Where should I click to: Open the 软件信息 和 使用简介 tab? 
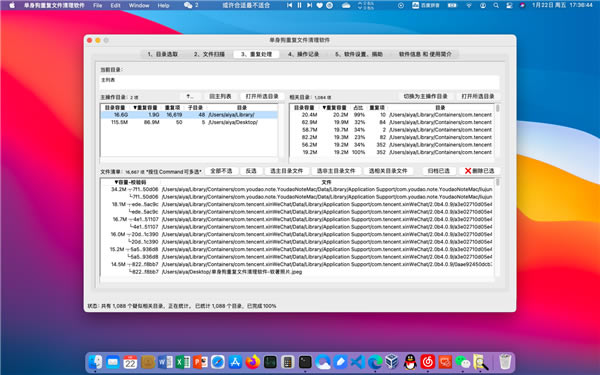pyautogui.click(x=425, y=54)
